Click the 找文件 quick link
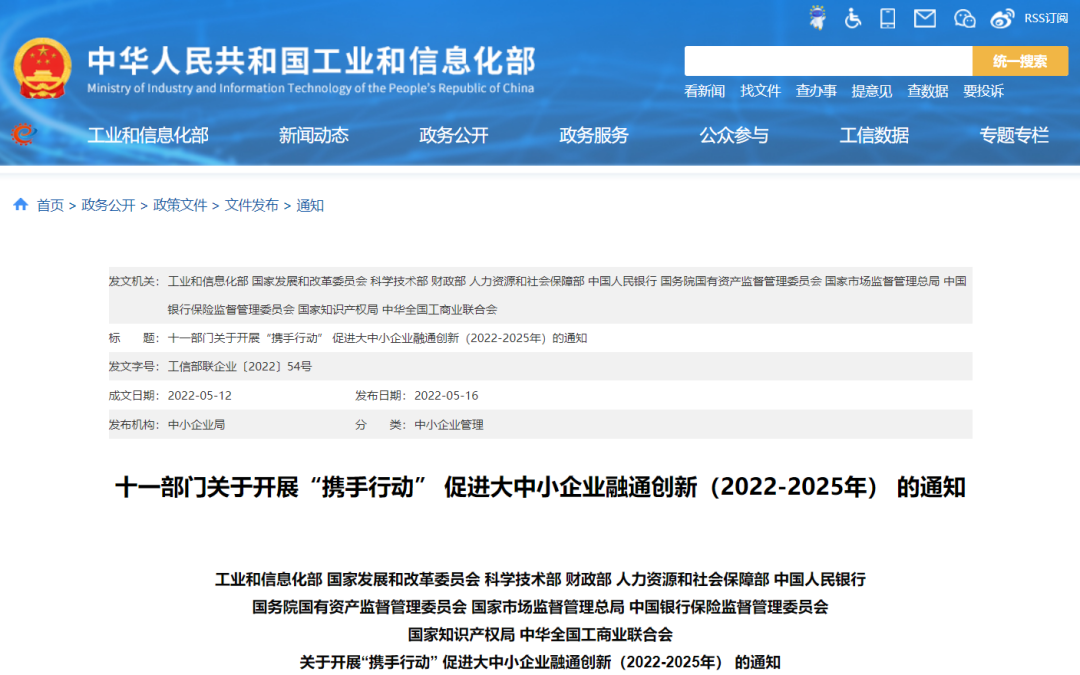This screenshot has height=675, width=1080. 760,91
